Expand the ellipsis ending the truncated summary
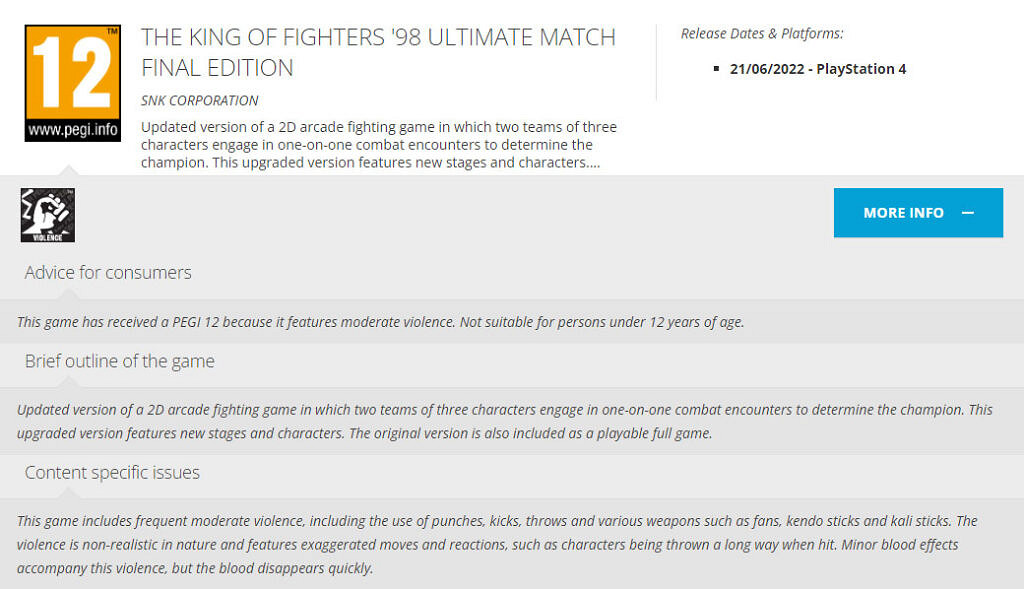This screenshot has height=589, width=1024. pyautogui.click(x=595, y=162)
